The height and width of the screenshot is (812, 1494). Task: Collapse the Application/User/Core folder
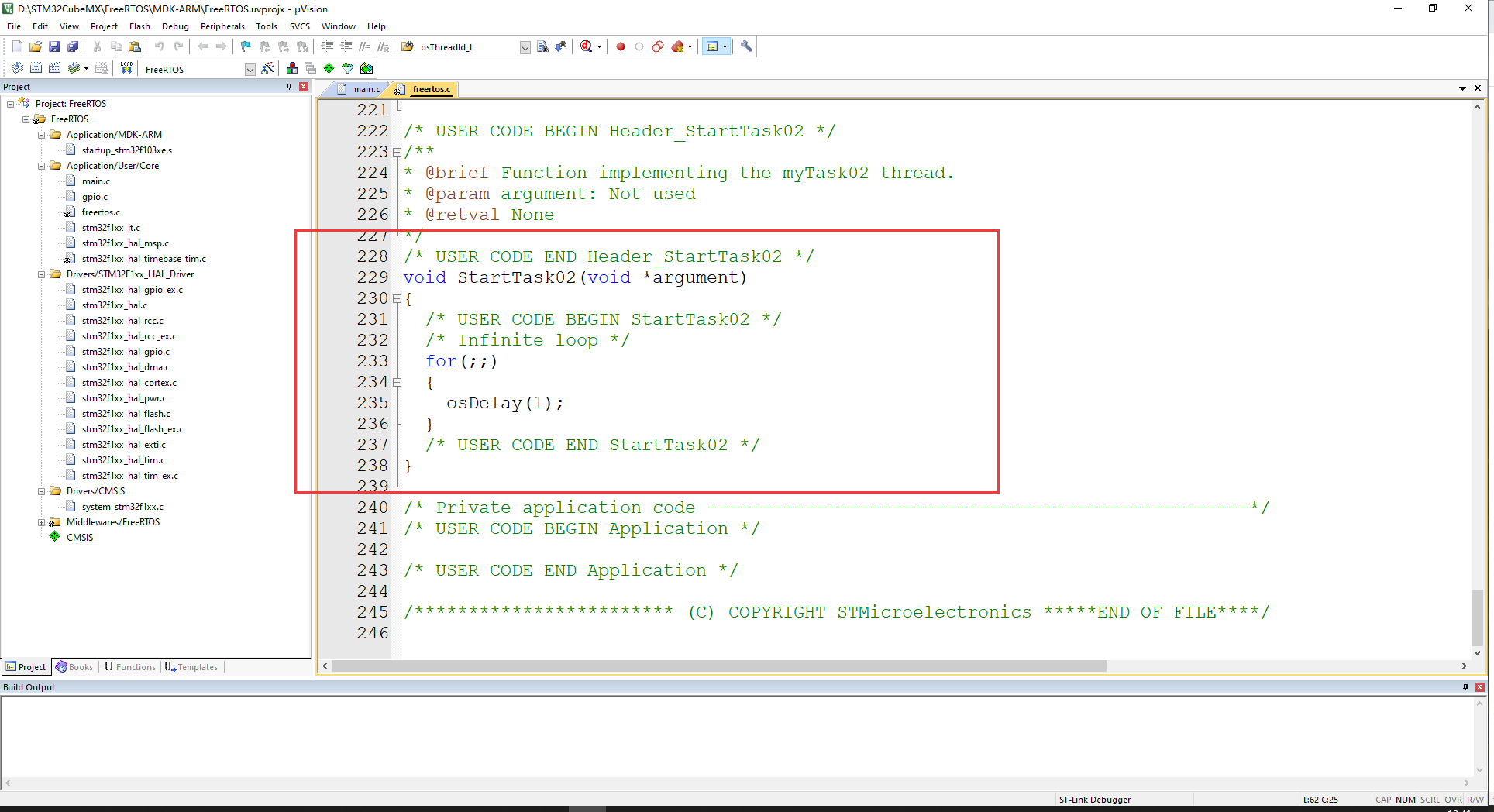pyautogui.click(x=42, y=166)
